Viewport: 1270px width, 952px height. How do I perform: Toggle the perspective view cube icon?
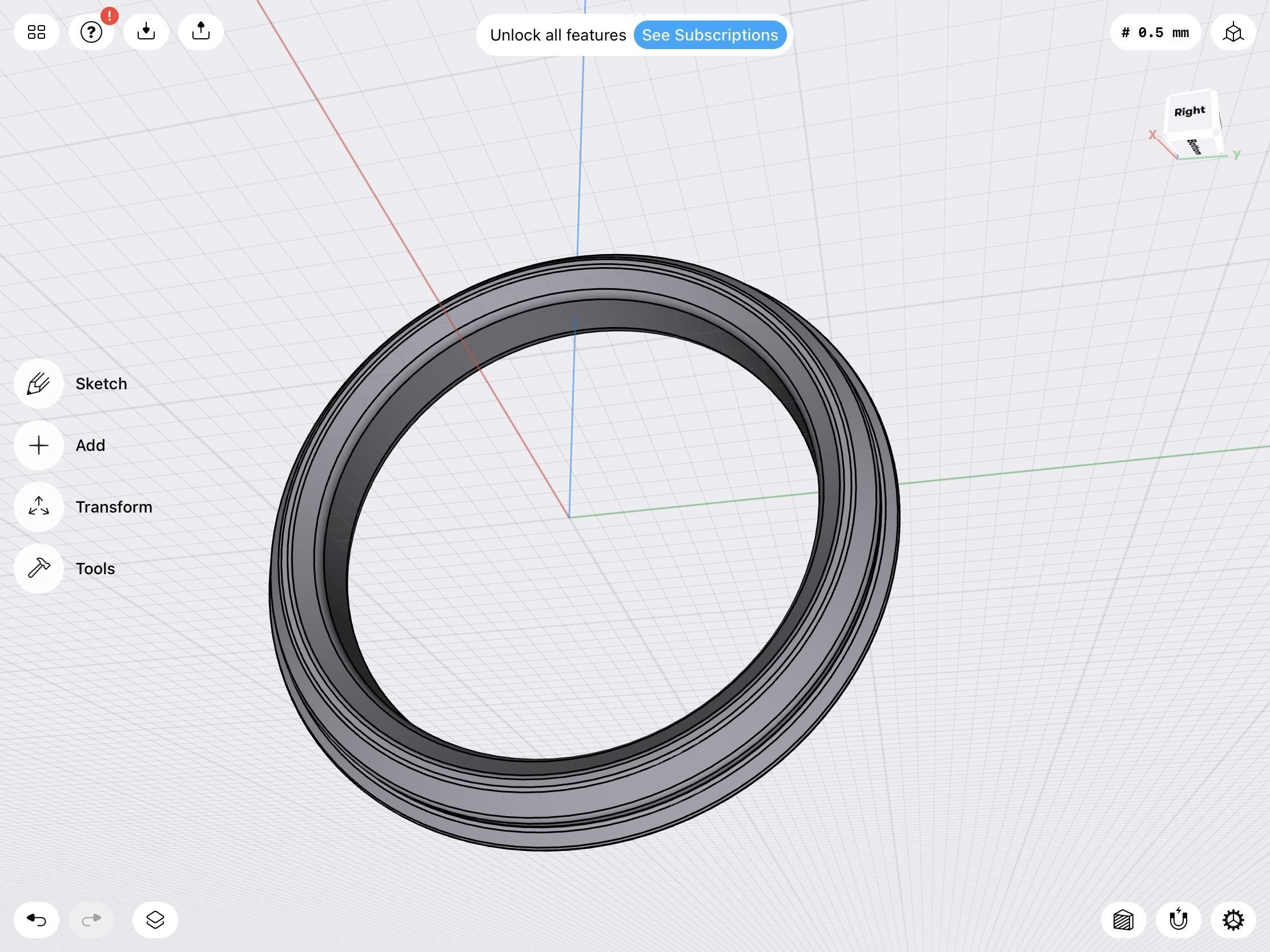(1233, 33)
